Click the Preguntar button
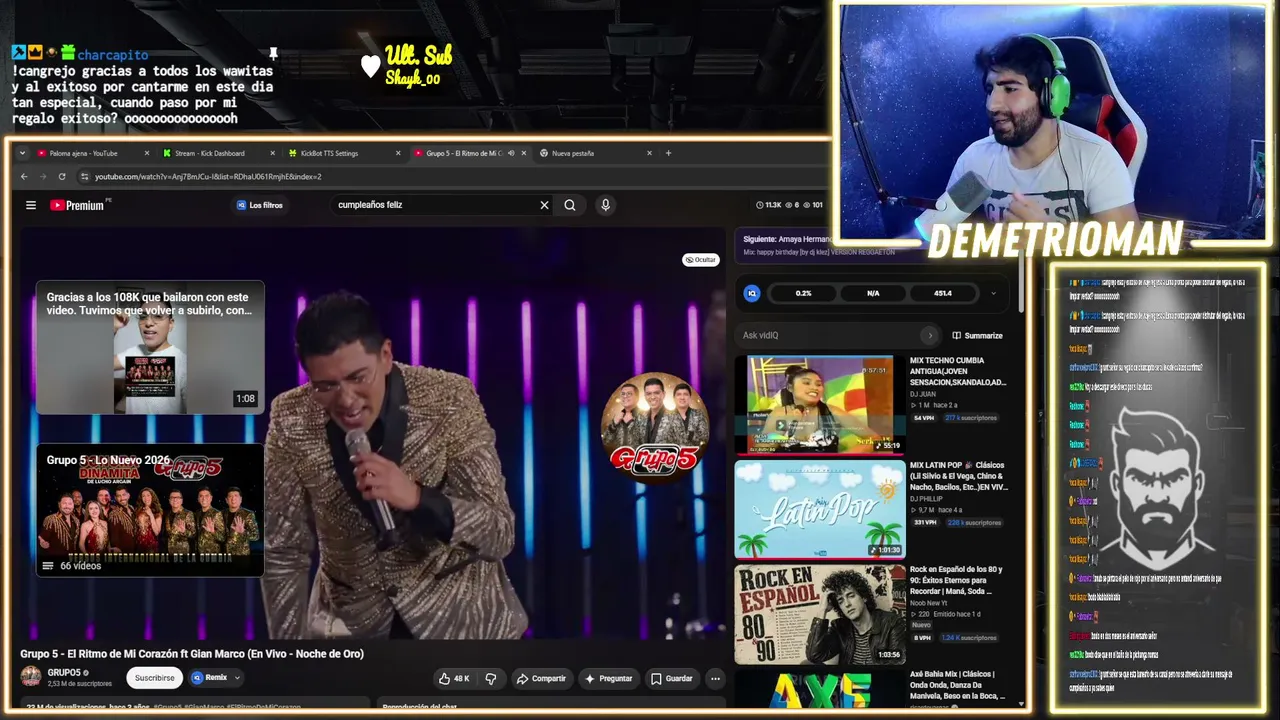Viewport: 1280px width, 720px height. point(608,678)
